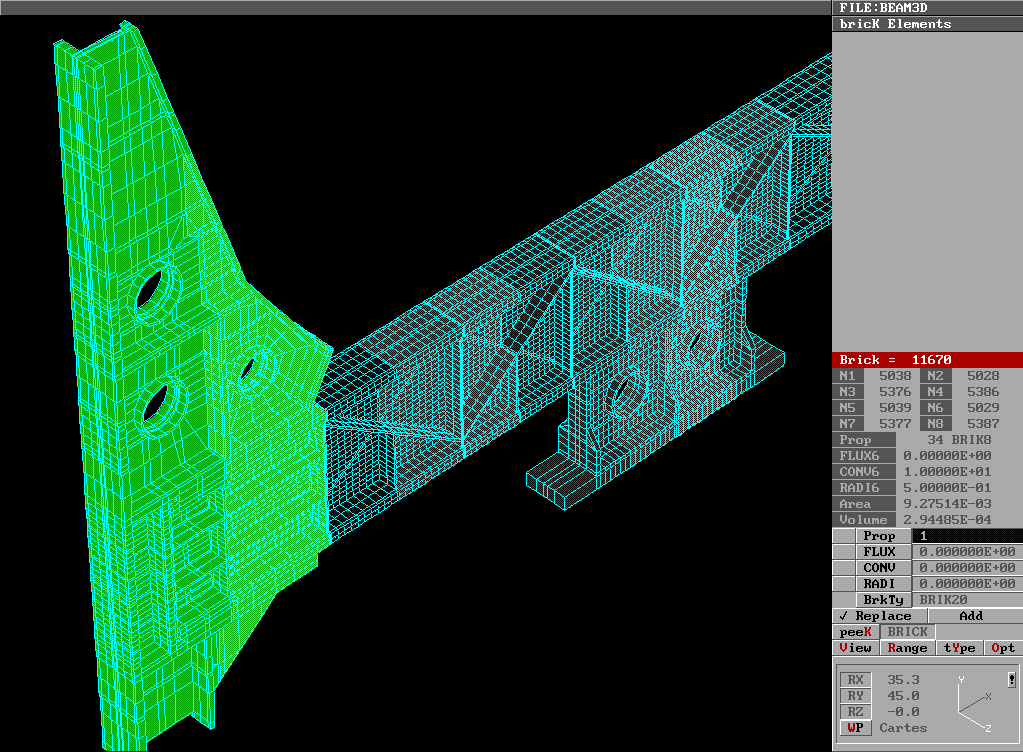
Task: Open the tYpe selector
Action: click(x=958, y=648)
